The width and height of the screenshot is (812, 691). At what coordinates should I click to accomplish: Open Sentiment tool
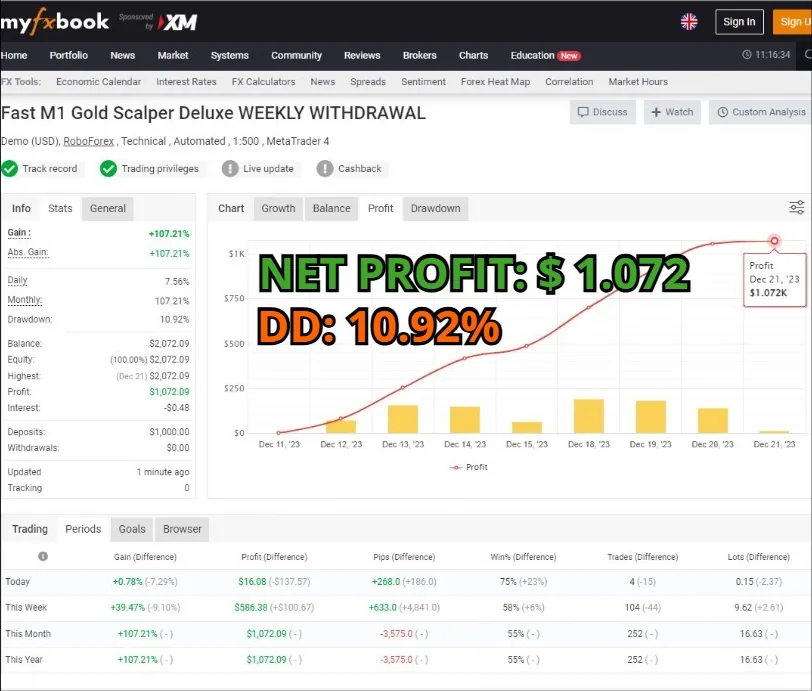[x=423, y=82]
